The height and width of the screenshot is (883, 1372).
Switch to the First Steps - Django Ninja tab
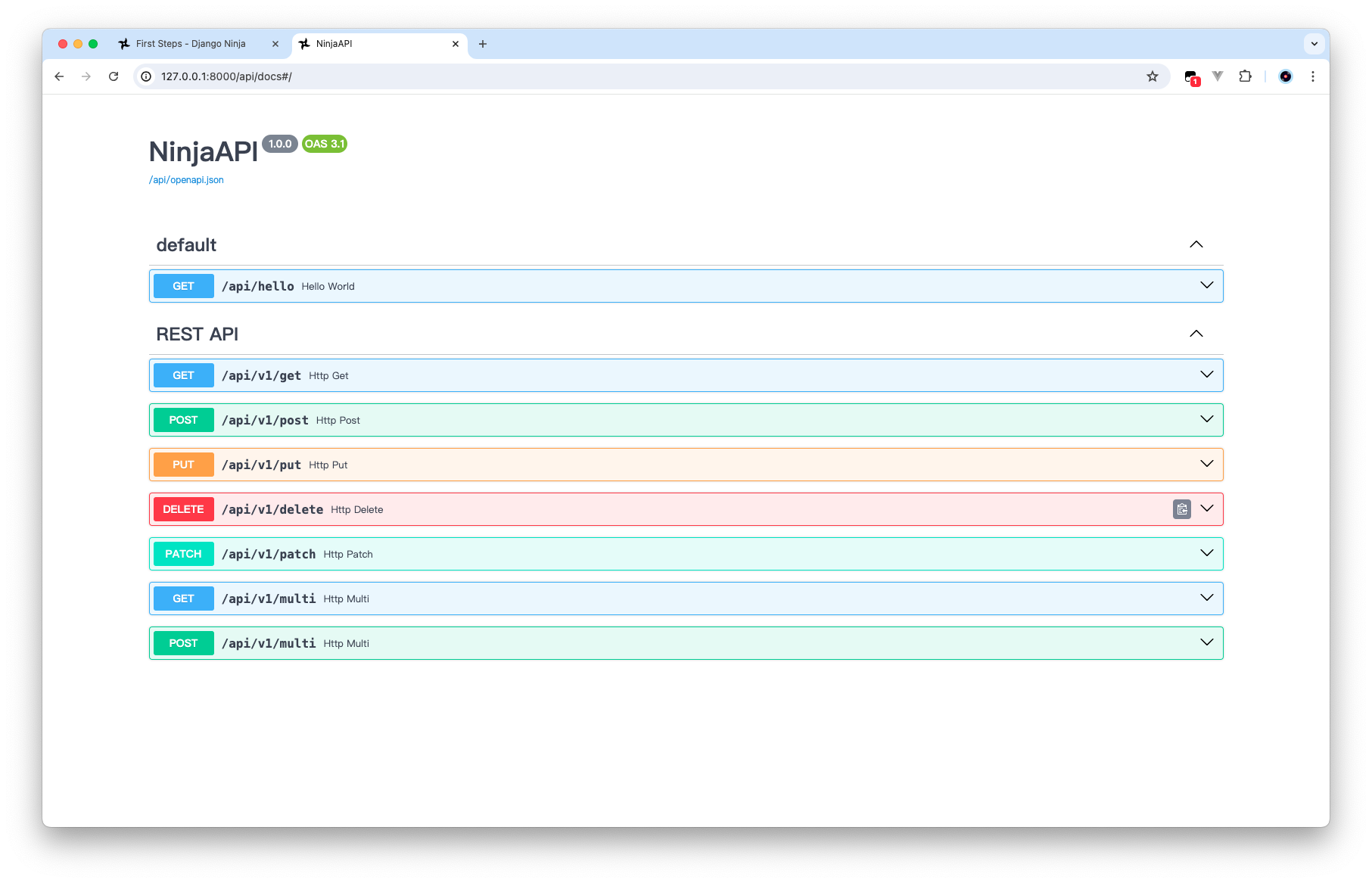pos(198,44)
